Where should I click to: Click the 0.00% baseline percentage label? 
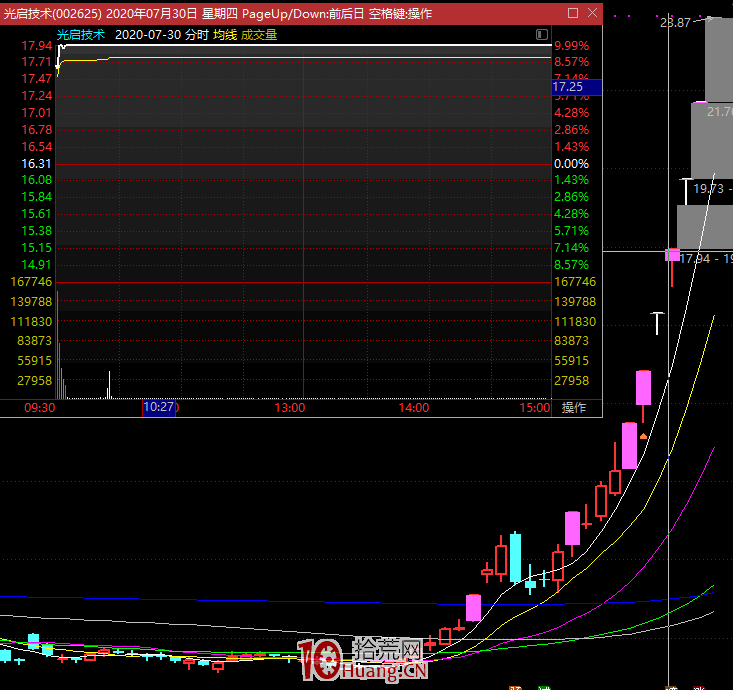coord(571,164)
